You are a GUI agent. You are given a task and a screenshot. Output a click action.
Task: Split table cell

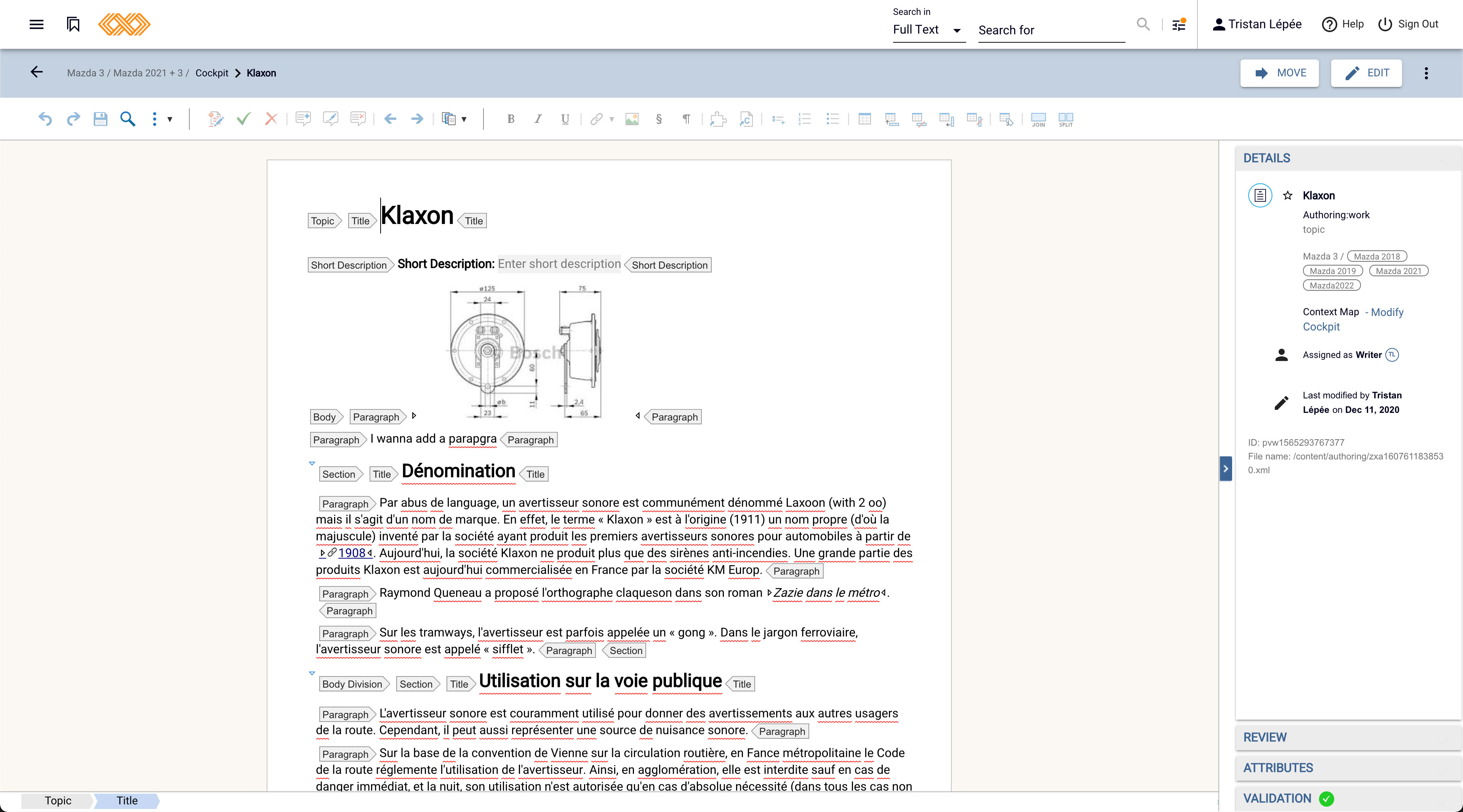click(x=1066, y=119)
